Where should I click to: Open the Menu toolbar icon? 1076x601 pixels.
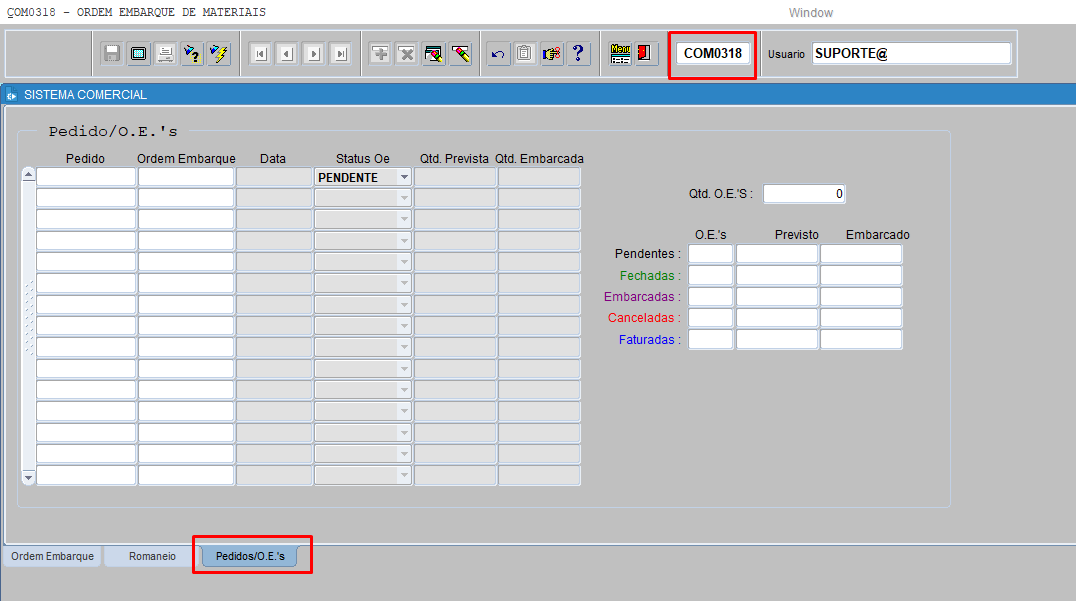(620, 54)
